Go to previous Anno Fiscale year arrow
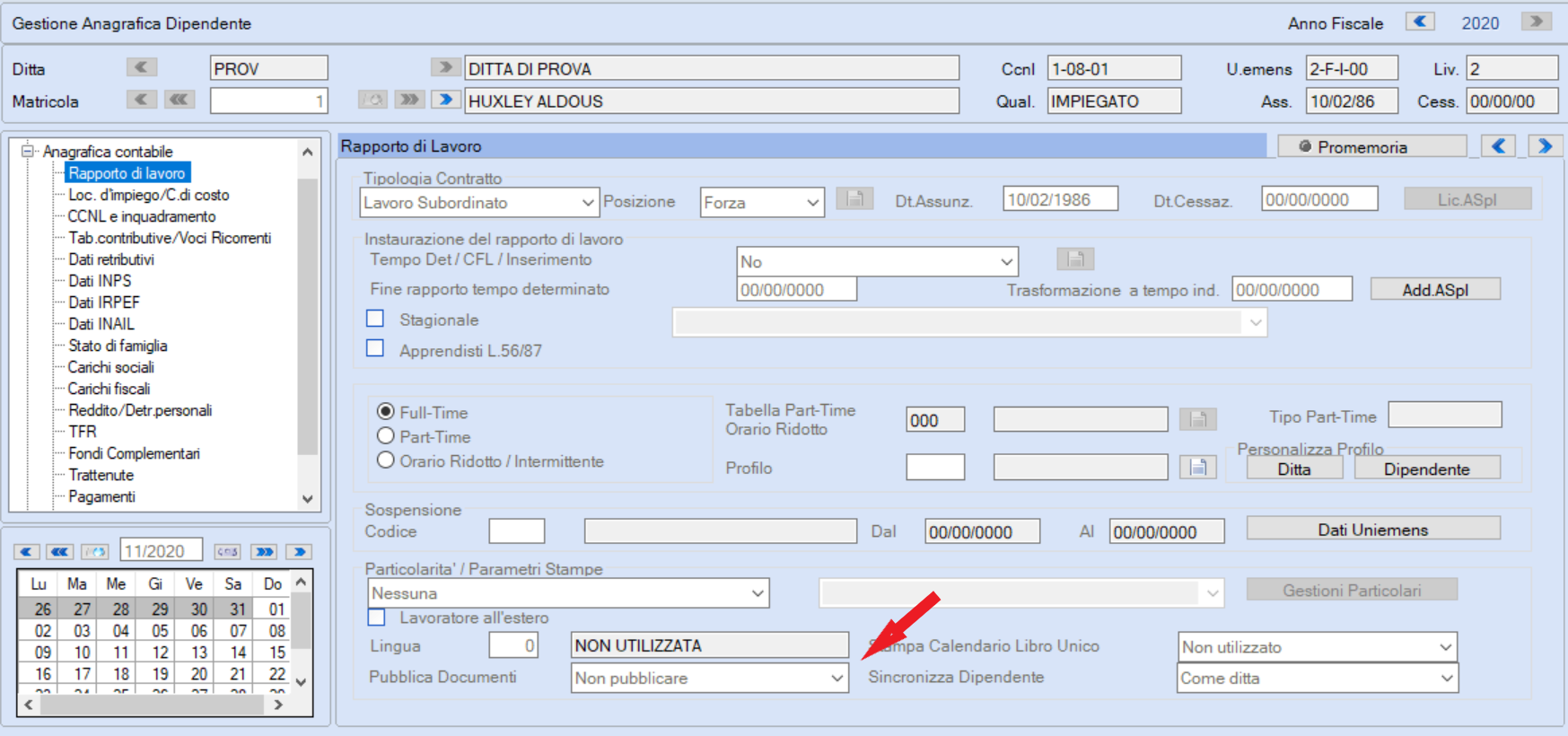The height and width of the screenshot is (736, 1568). click(x=1420, y=22)
